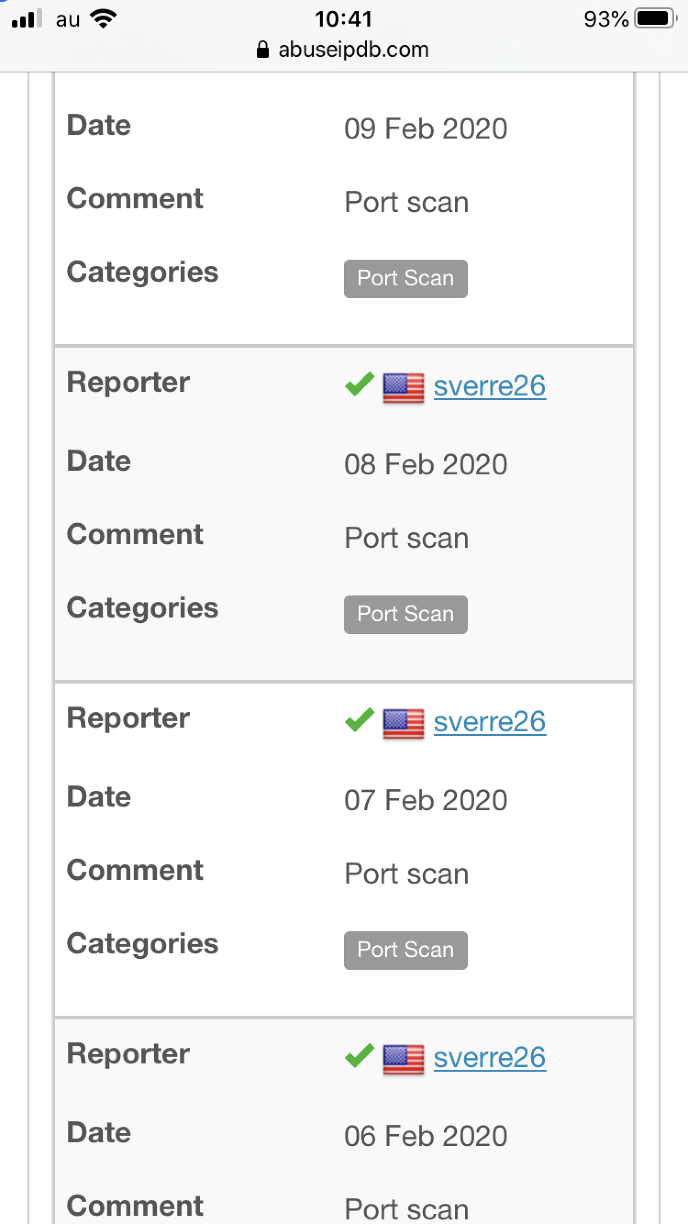Image resolution: width=688 pixels, height=1224 pixels.
Task: Click green checkmark in 08 Feb 2020 report
Action: point(359,385)
